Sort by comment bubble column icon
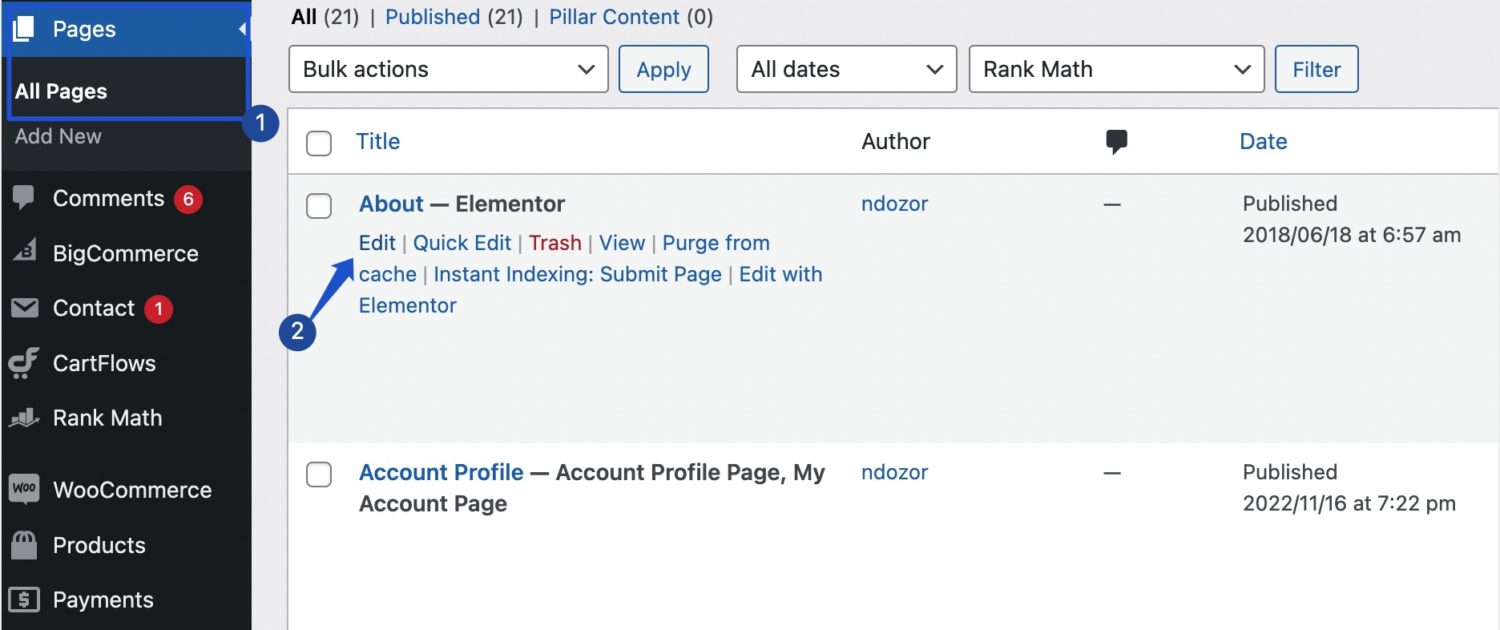 (1117, 143)
